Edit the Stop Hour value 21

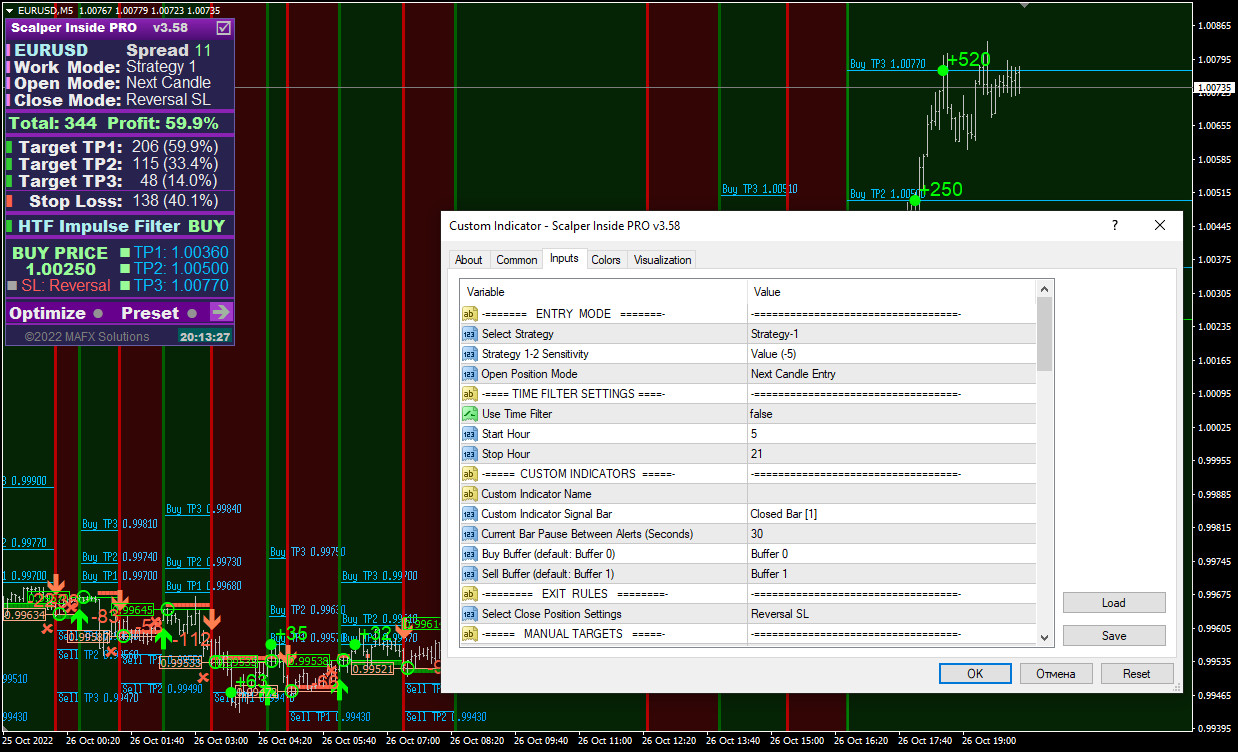(x=892, y=454)
